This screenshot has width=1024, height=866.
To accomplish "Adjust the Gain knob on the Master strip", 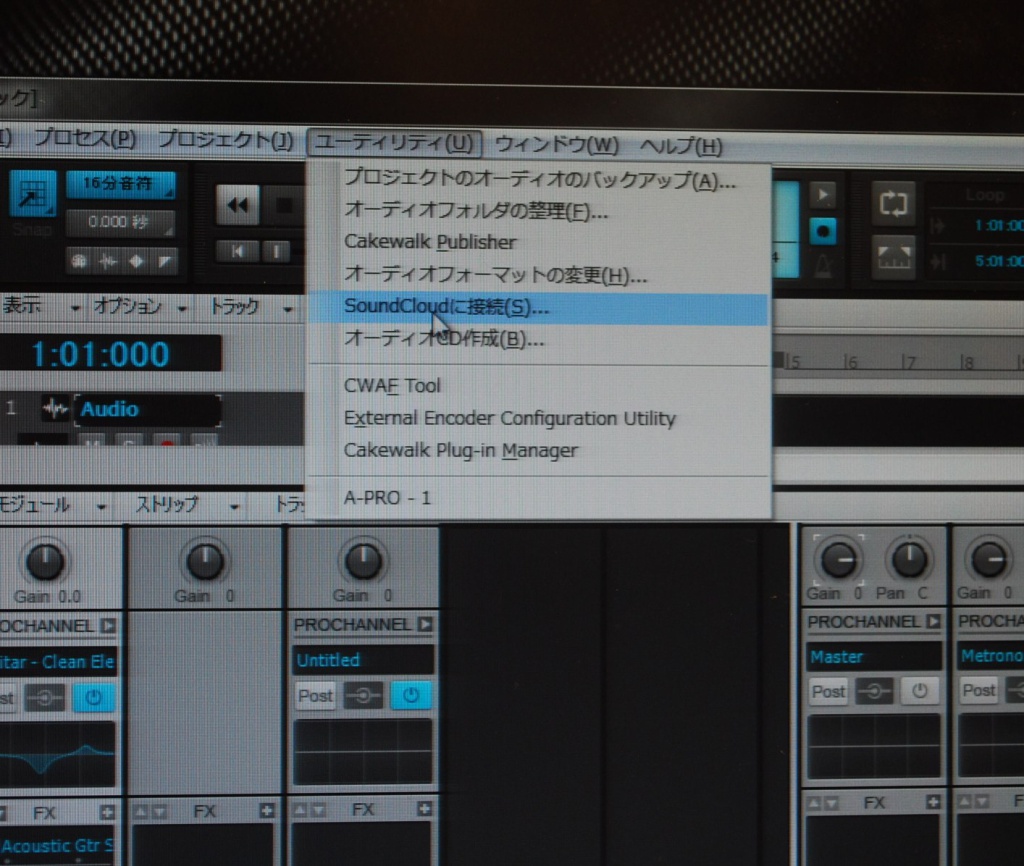I will pos(839,560).
